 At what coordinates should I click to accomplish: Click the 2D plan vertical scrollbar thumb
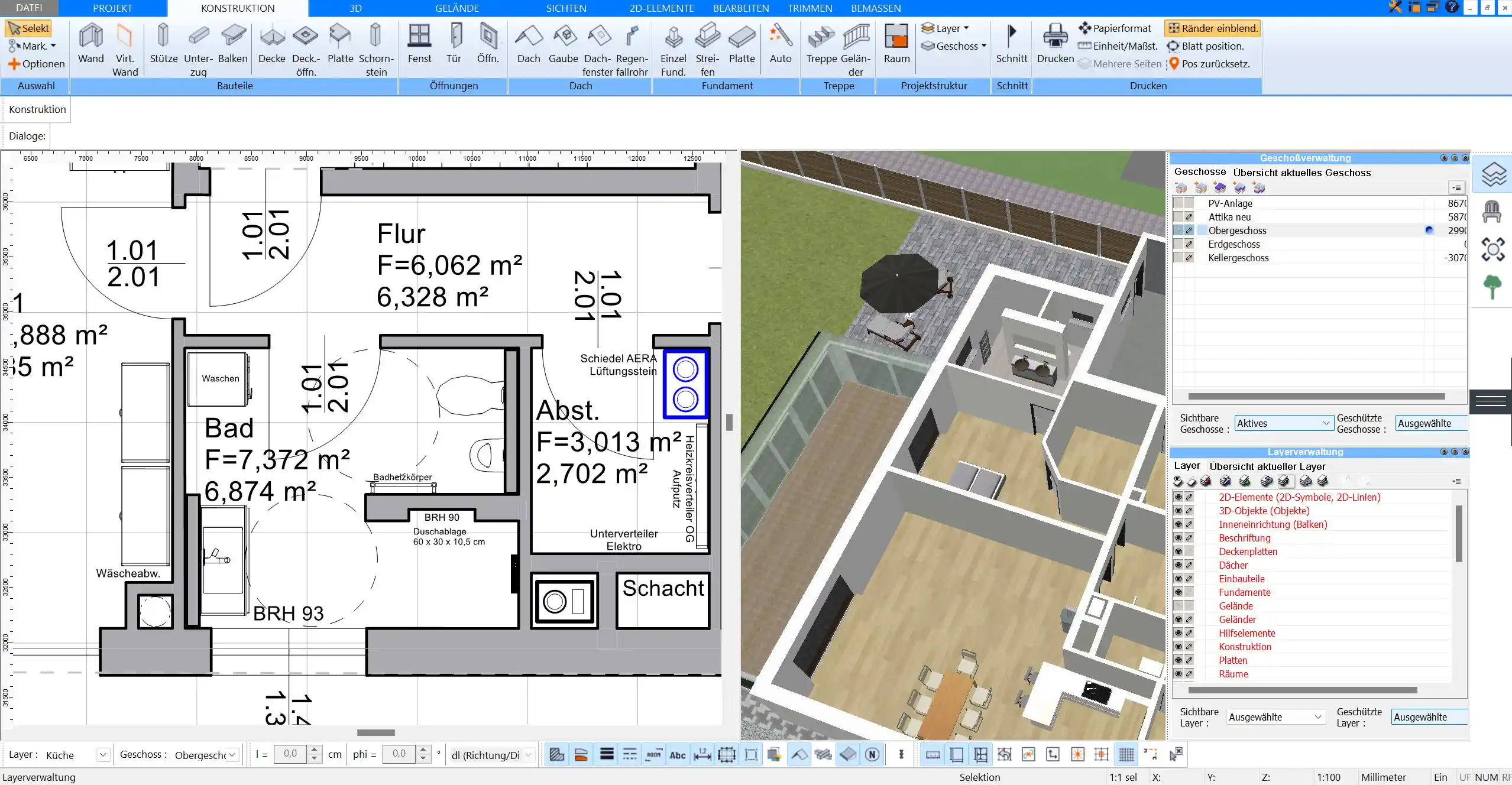(729, 422)
